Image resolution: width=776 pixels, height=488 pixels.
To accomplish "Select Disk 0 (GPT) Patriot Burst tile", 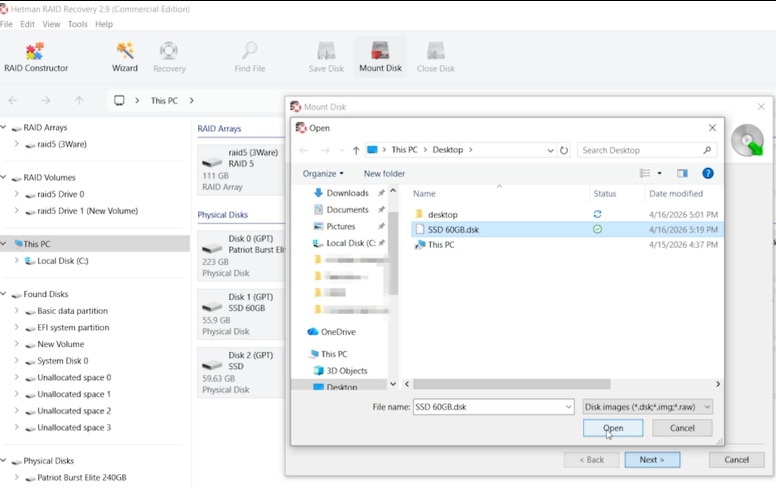I will tap(241, 255).
